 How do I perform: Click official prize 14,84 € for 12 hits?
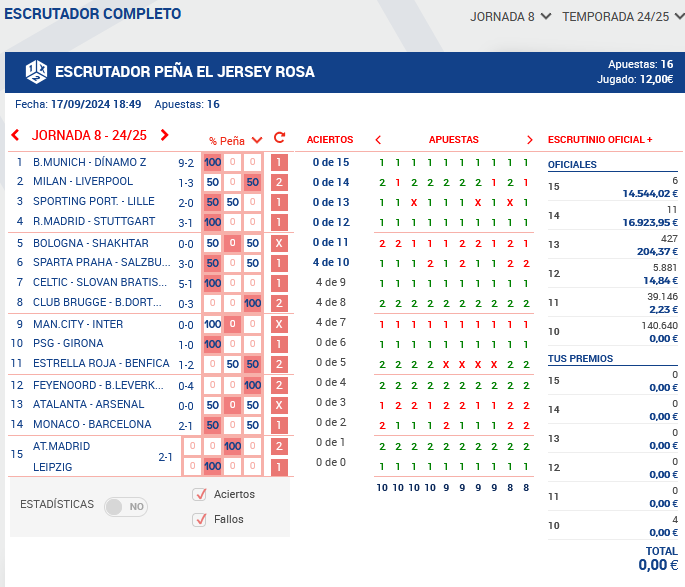[661, 280]
